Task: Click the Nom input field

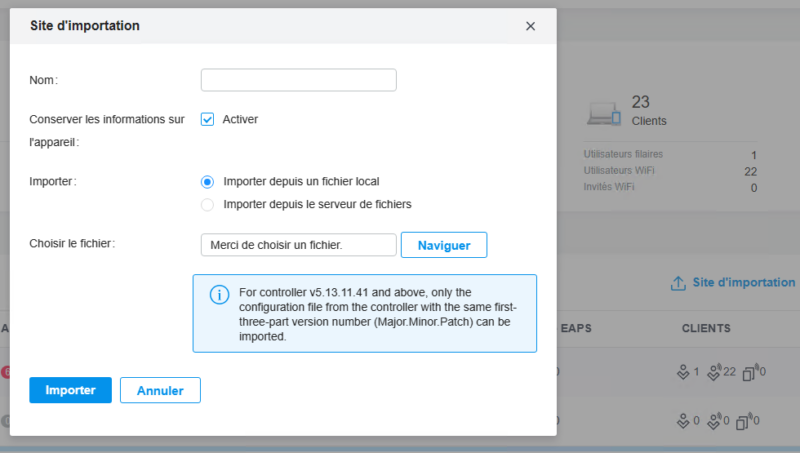Action: point(298,80)
